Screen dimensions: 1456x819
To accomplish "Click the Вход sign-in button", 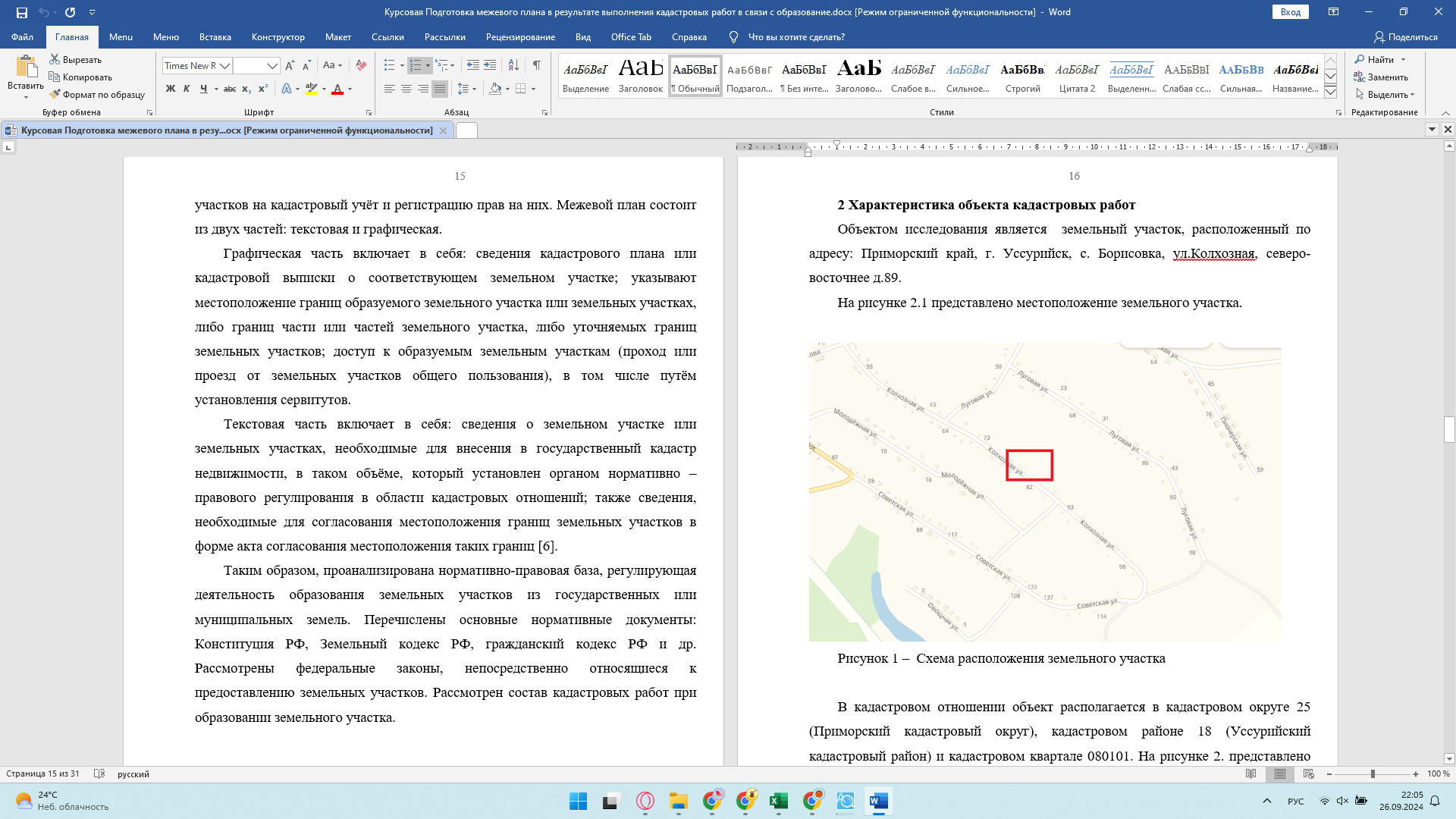I will click(x=1290, y=12).
